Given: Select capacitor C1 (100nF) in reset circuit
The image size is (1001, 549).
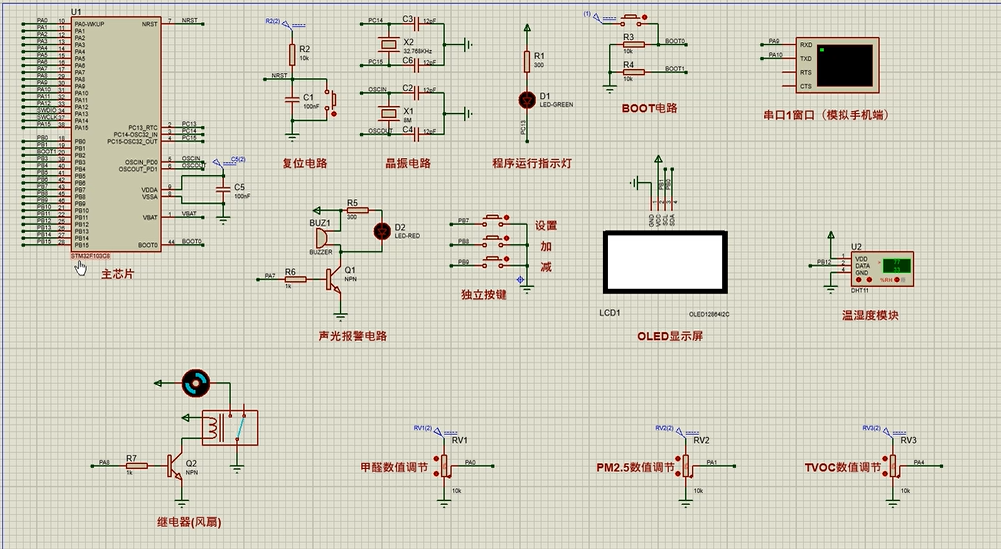Looking at the screenshot, I should pos(292,100).
